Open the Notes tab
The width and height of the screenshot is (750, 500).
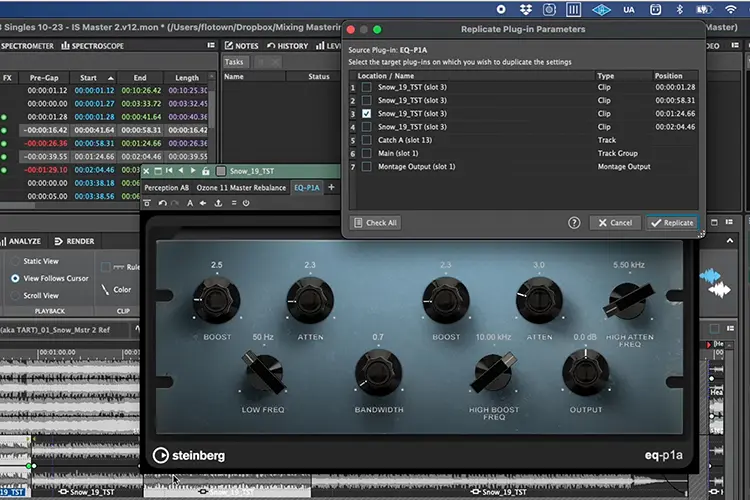pos(242,45)
